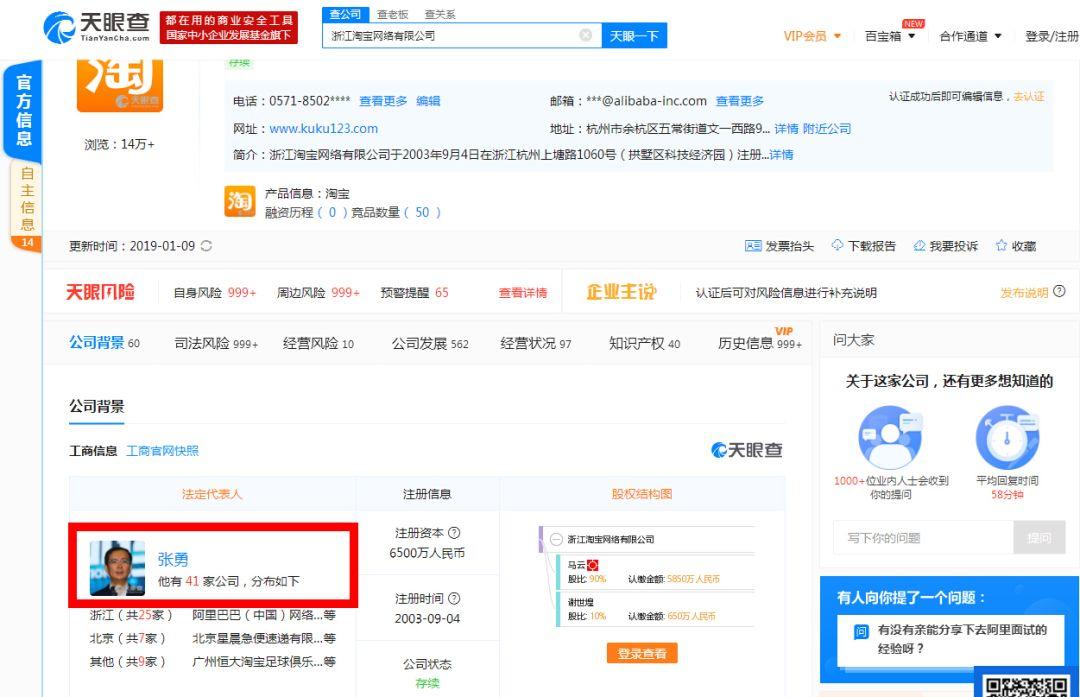Open the 工商官网快照 link
Screen dimensions: 1080x697
click(163, 451)
